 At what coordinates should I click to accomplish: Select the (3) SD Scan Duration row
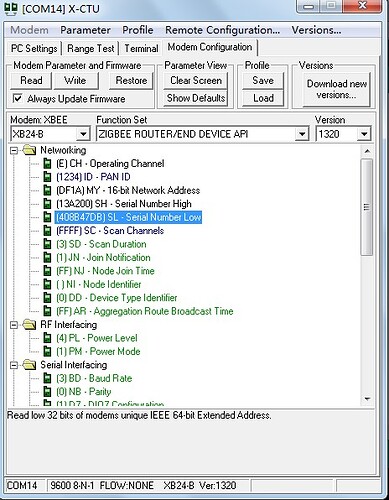(101, 244)
